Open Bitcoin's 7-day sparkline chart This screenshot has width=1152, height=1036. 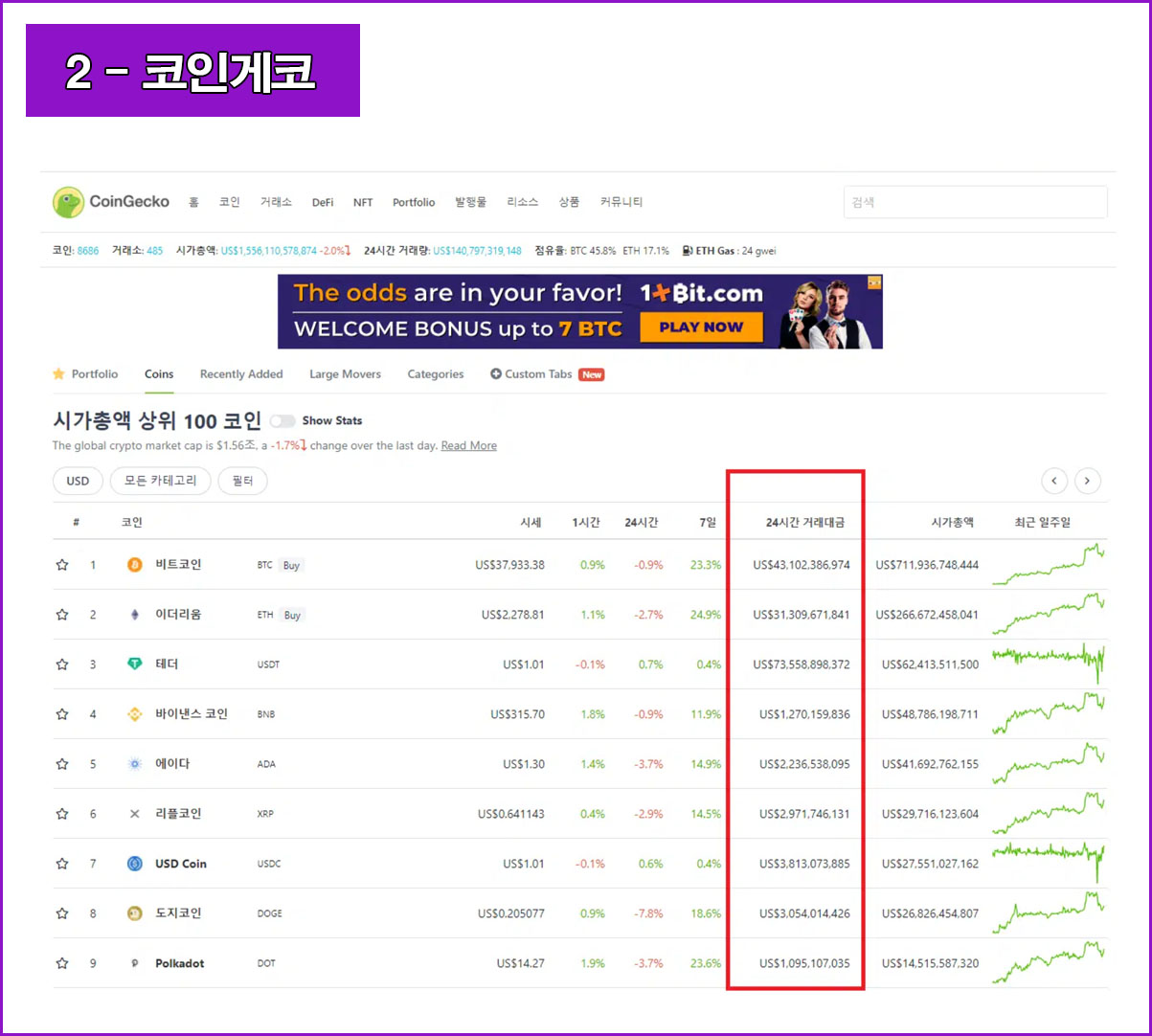click(1049, 565)
